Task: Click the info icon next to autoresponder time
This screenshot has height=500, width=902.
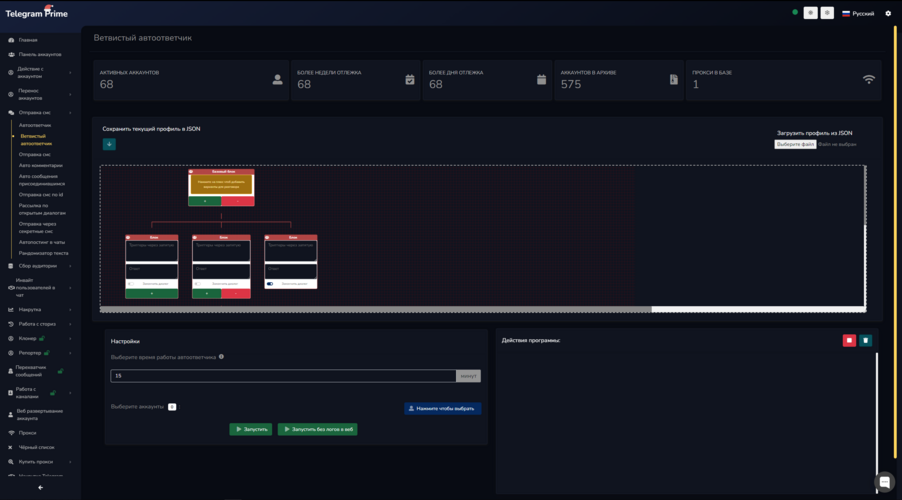Action: pos(221,357)
